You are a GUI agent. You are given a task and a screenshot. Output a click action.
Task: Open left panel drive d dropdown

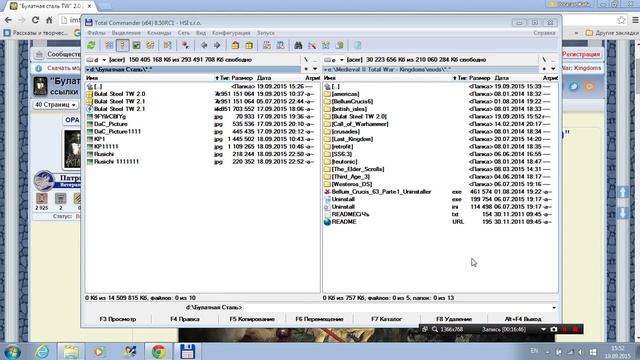click(97, 60)
